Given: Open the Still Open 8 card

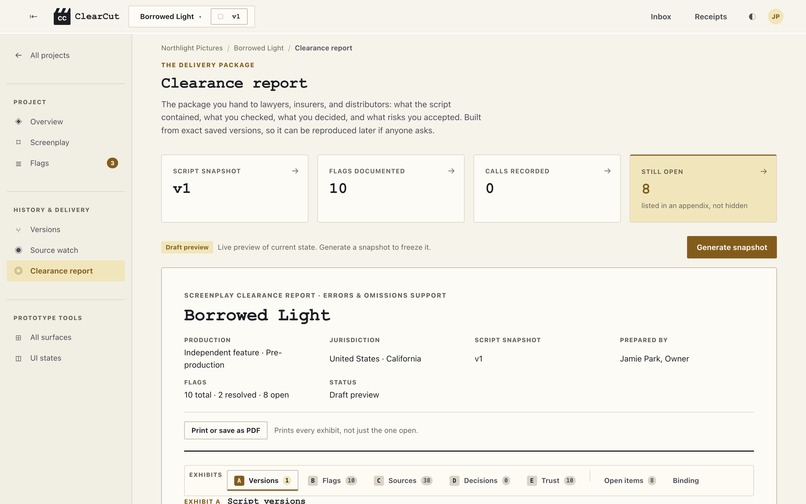Looking at the screenshot, I should 703,189.
